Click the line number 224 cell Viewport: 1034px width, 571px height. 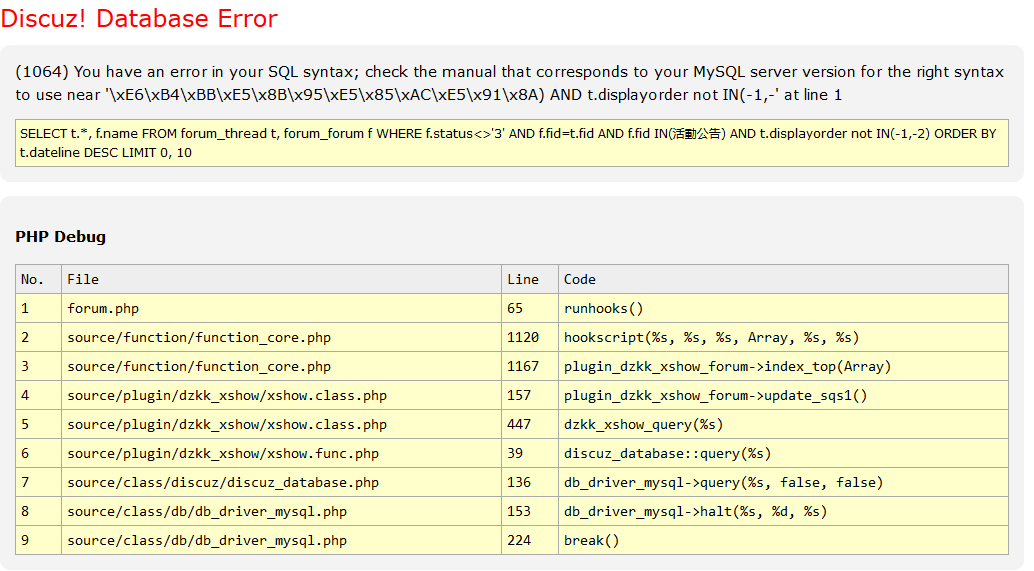[519, 540]
